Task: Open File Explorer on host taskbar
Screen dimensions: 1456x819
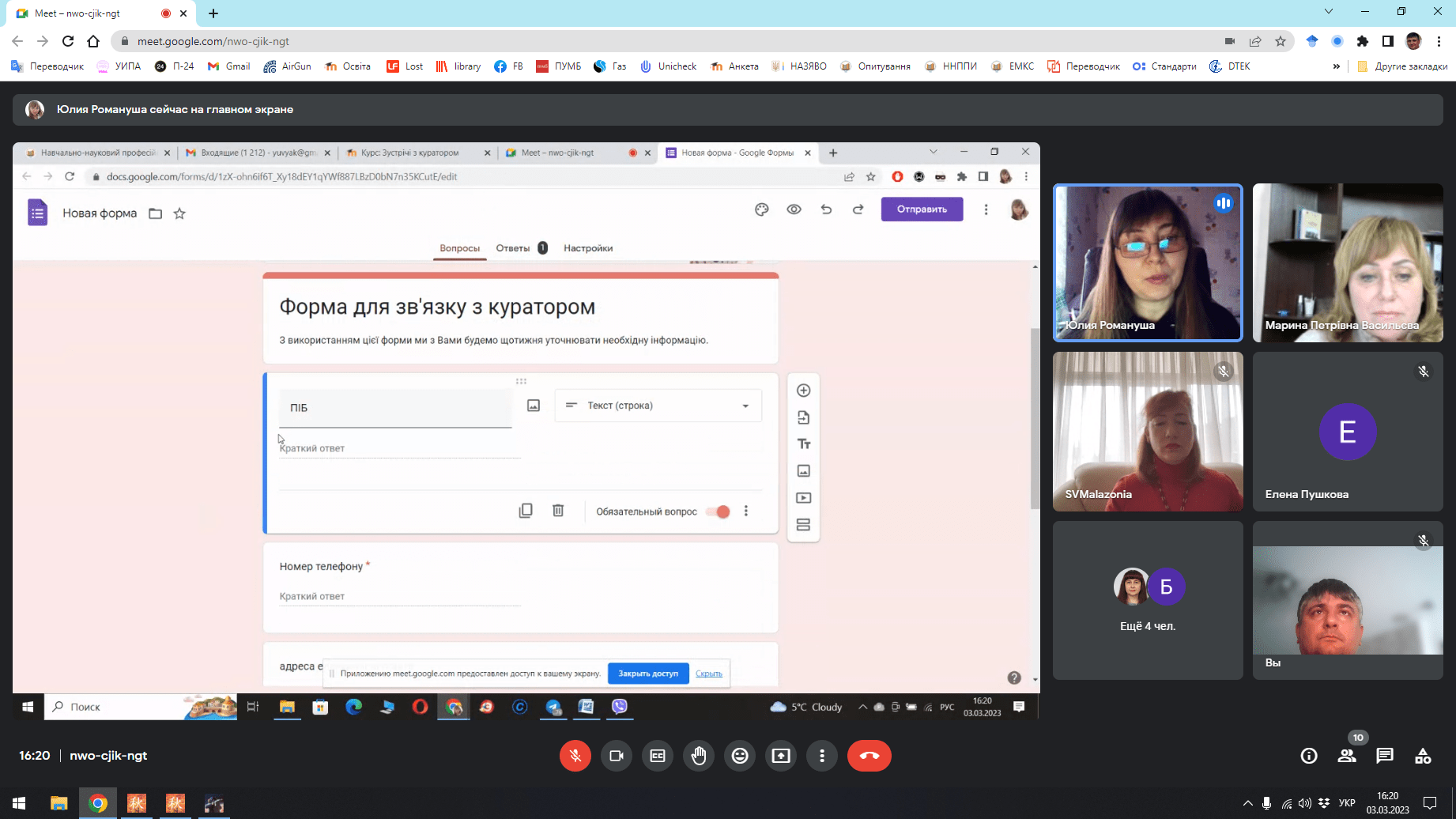Action: [59, 803]
